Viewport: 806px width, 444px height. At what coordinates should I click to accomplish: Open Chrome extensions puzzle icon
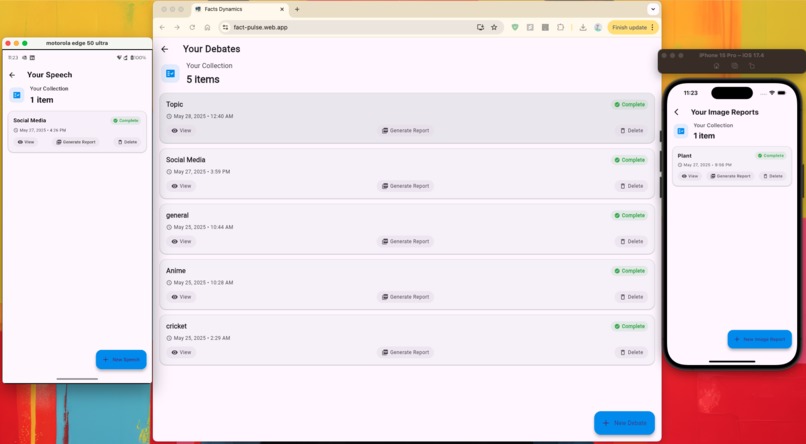[560, 27]
